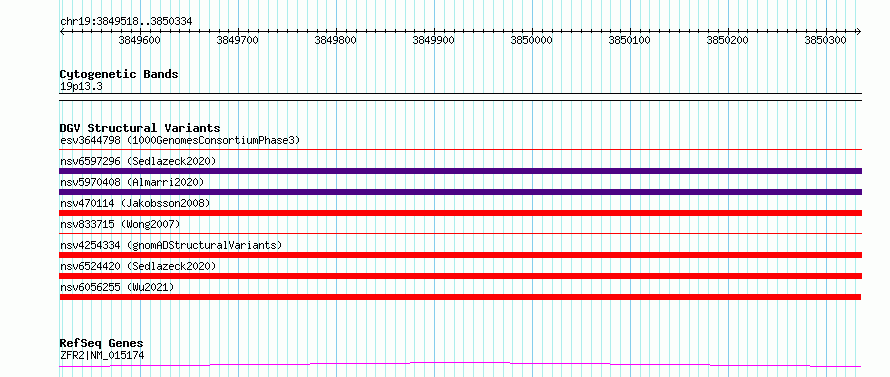Click the magenta ZFR2 gene line
This screenshot has height=377, width=890.
(460, 364)
